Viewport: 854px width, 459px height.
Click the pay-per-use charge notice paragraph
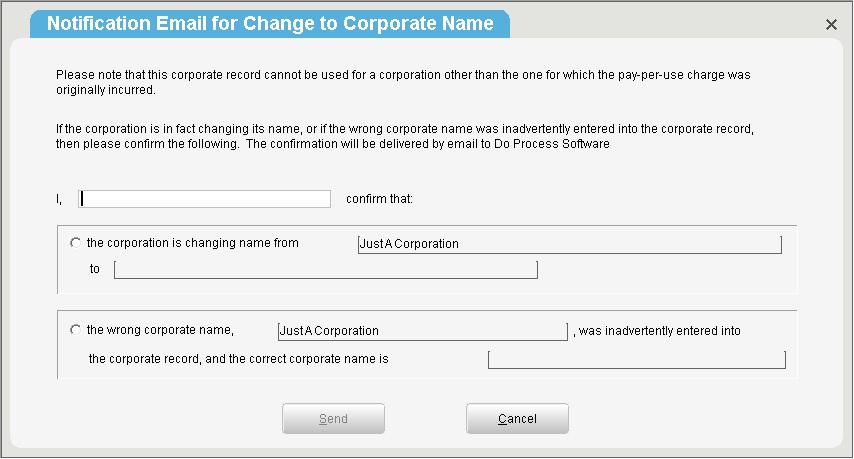[x=403, y=82]
